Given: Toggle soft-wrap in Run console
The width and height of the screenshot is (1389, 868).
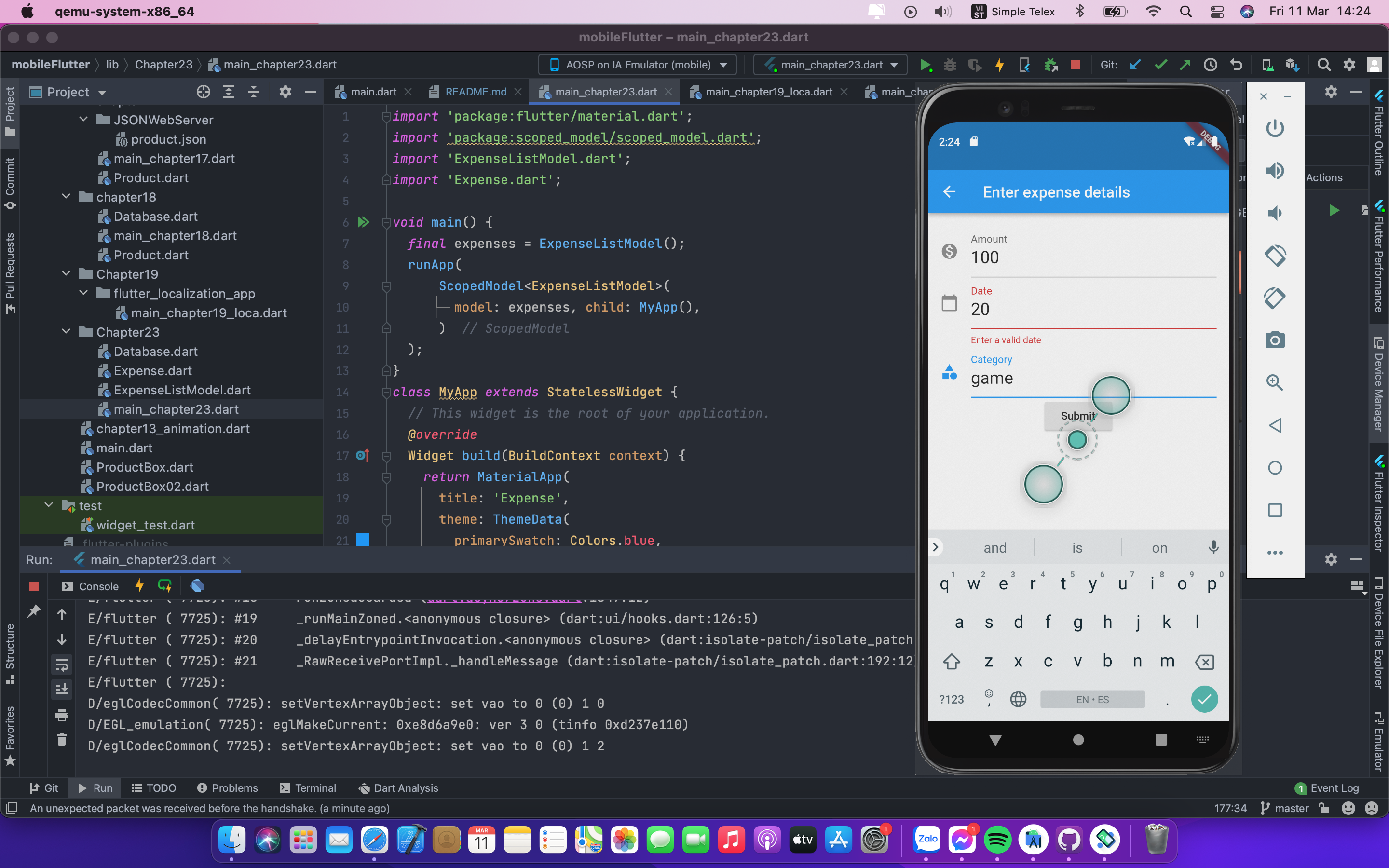Looking at the screenshot, I should pos(62,665).
